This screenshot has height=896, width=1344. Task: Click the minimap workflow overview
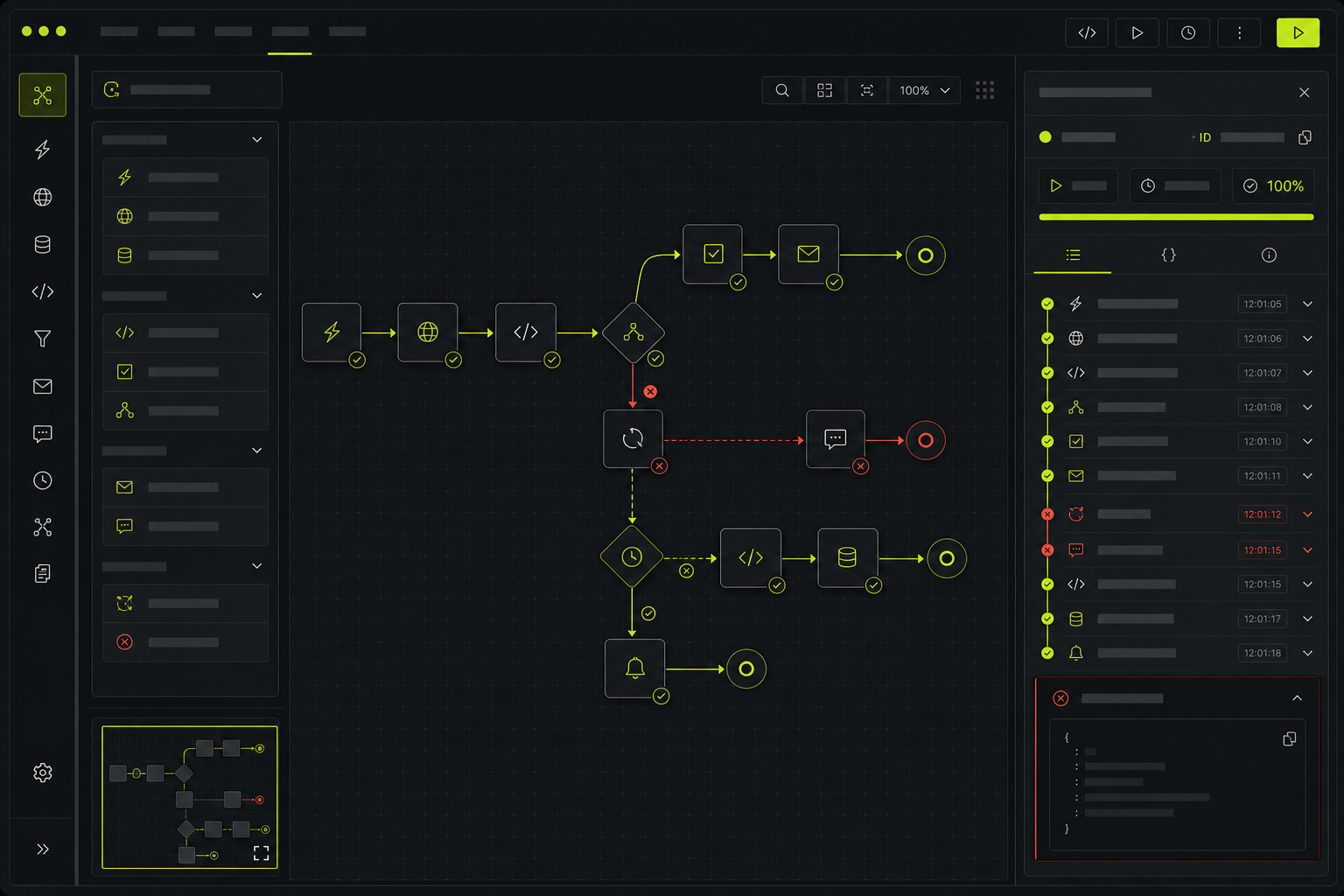189,797
